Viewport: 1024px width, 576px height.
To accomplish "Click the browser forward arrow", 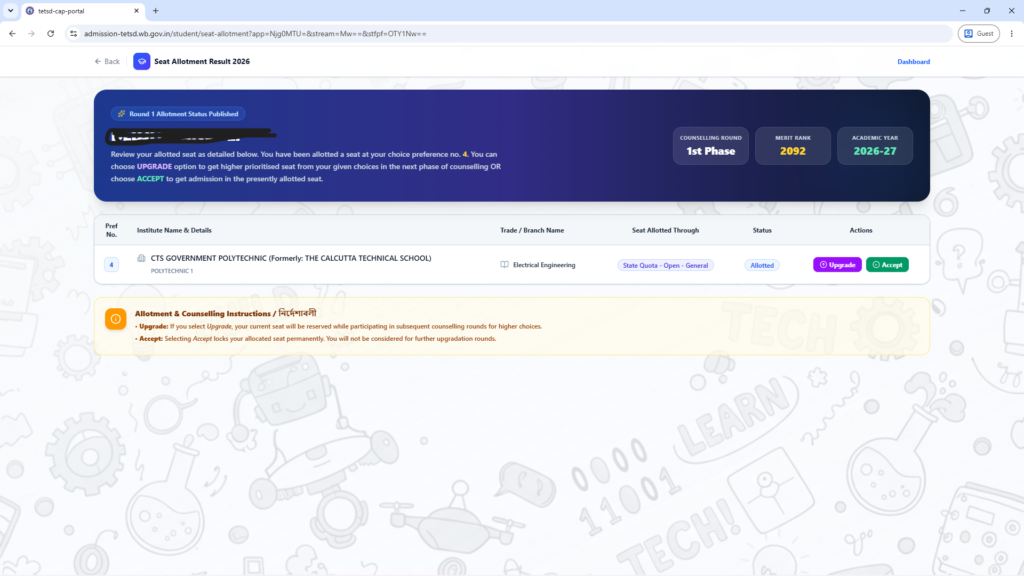I will click(x=31, y=33).
